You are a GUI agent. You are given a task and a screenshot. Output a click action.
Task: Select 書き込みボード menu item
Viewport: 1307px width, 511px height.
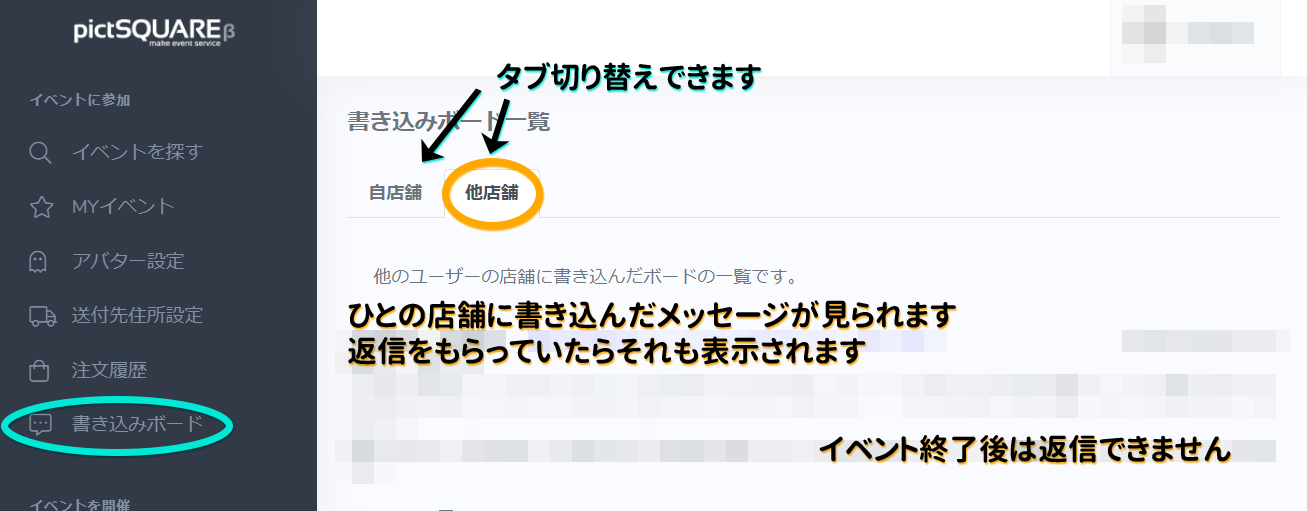[x=137, y=424]
